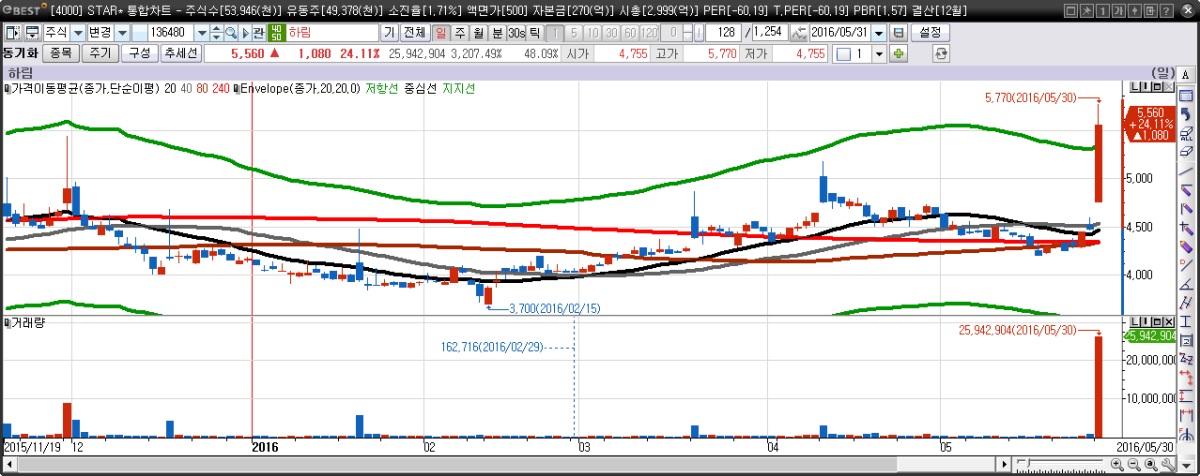
Task: Click the zoom out magnifier at bottom right
Action: [x=1133, y=465]
